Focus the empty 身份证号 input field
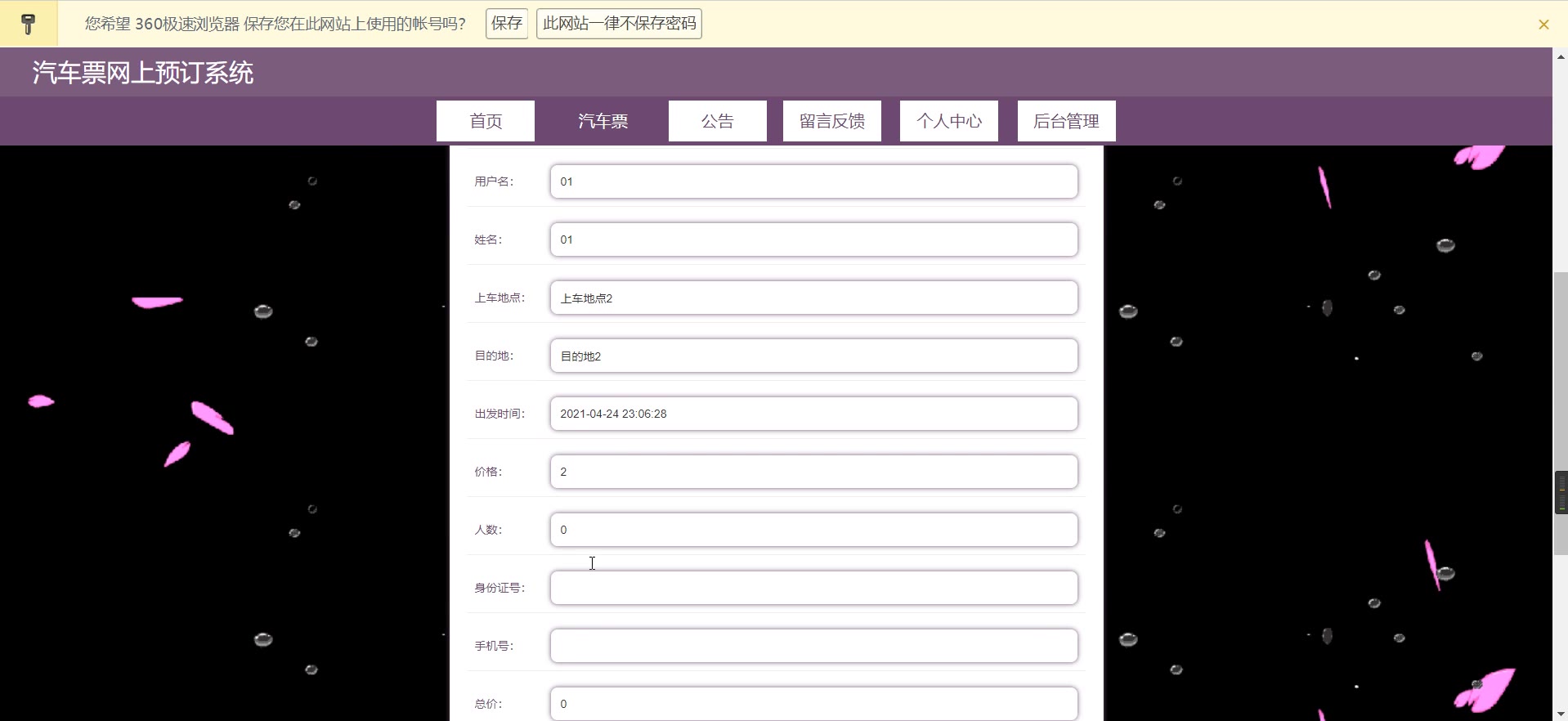Viewport: 1568px width, 721px height. (x=814, y=588)
